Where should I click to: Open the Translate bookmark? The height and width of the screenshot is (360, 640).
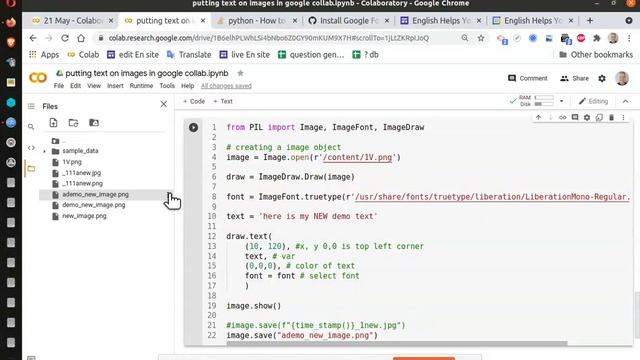click(189, 55)
